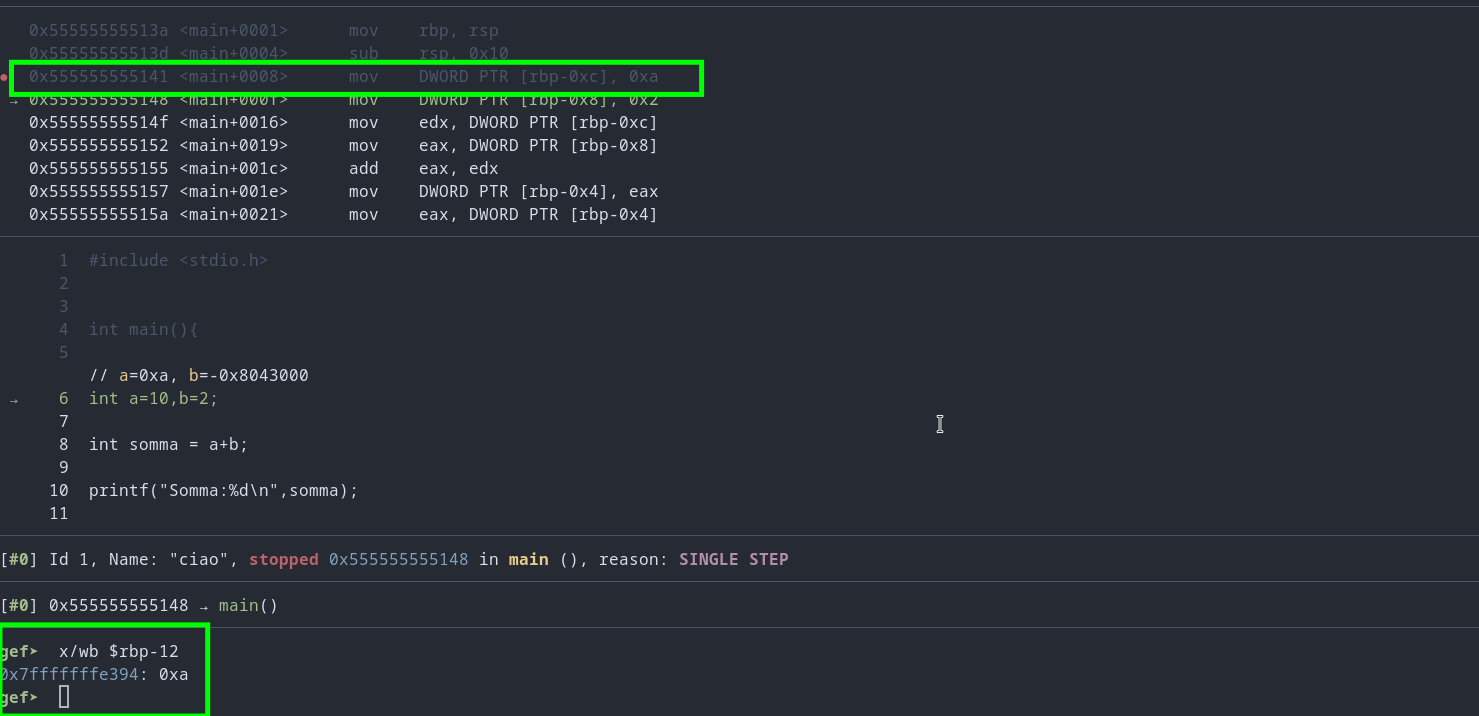Click the green current-instruction arrow in disassembly
The height and width of the screenshot is (716, 1479).
point(14,100)
